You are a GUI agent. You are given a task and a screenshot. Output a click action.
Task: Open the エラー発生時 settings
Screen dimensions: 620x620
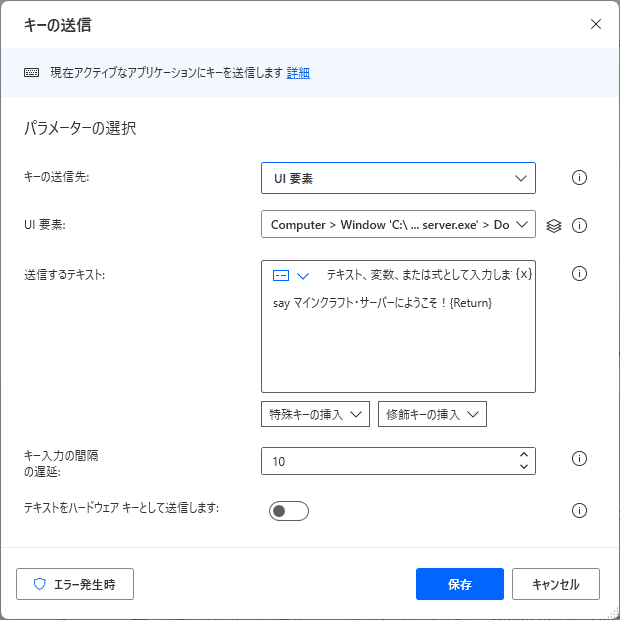coord(75,584)
